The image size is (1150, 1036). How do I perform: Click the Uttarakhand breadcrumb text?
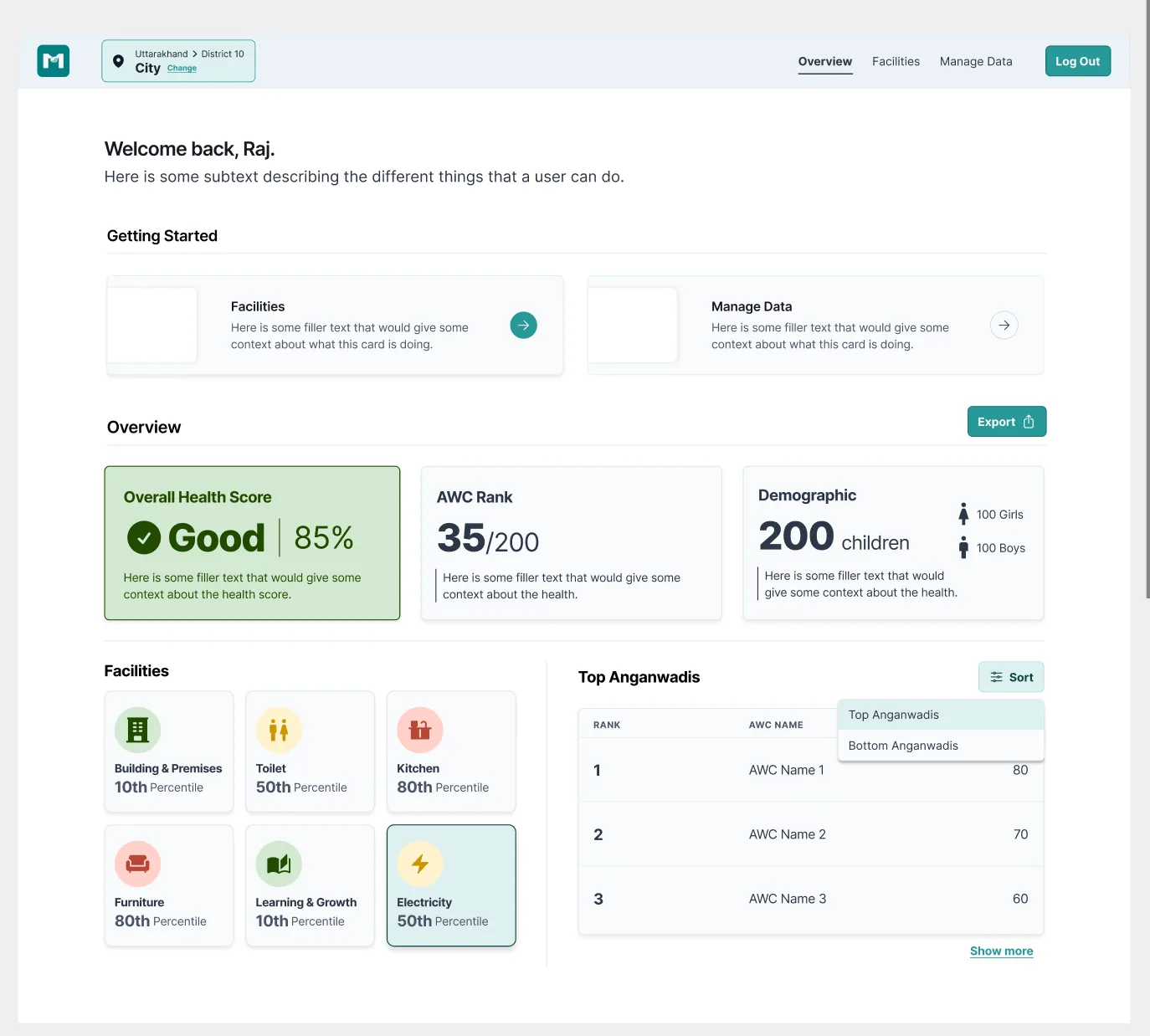(162, 54)
